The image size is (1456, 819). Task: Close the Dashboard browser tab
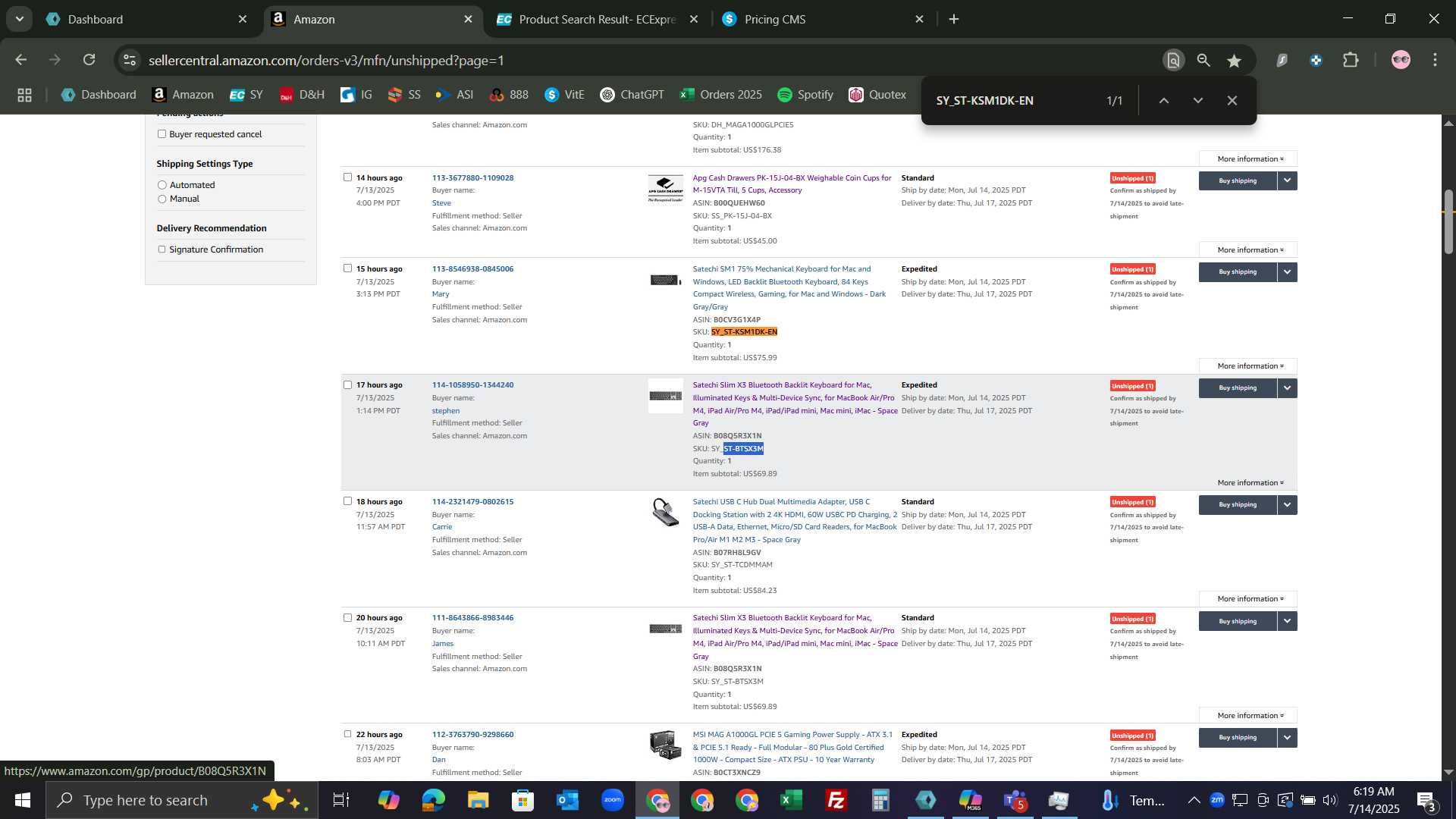point(243,19)
